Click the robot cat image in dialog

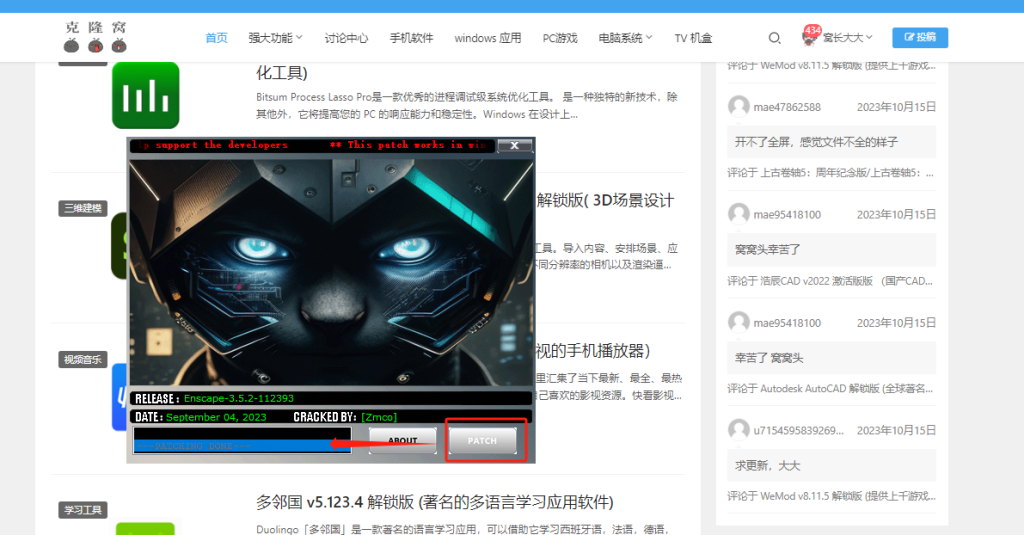pyautogui.click(x=331, y=271)
